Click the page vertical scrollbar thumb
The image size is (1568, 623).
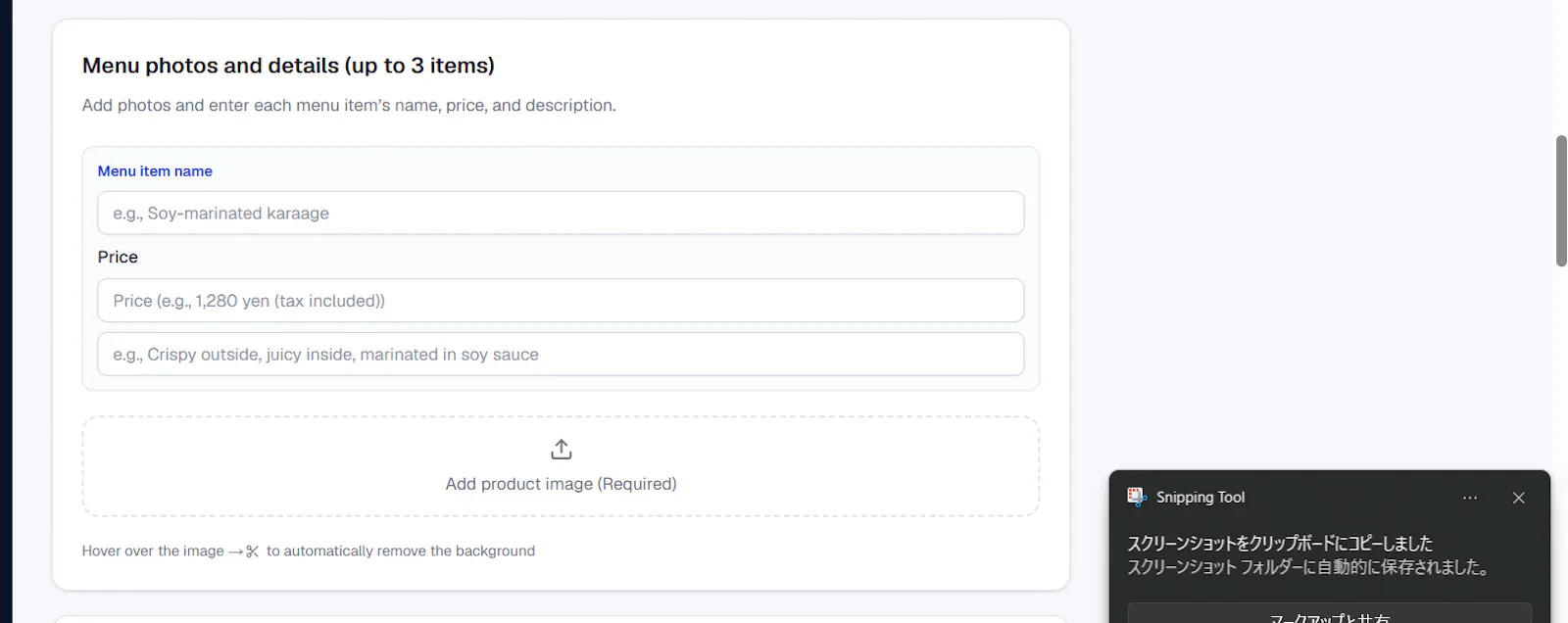pyautogui.click(x=1561, y=201)
